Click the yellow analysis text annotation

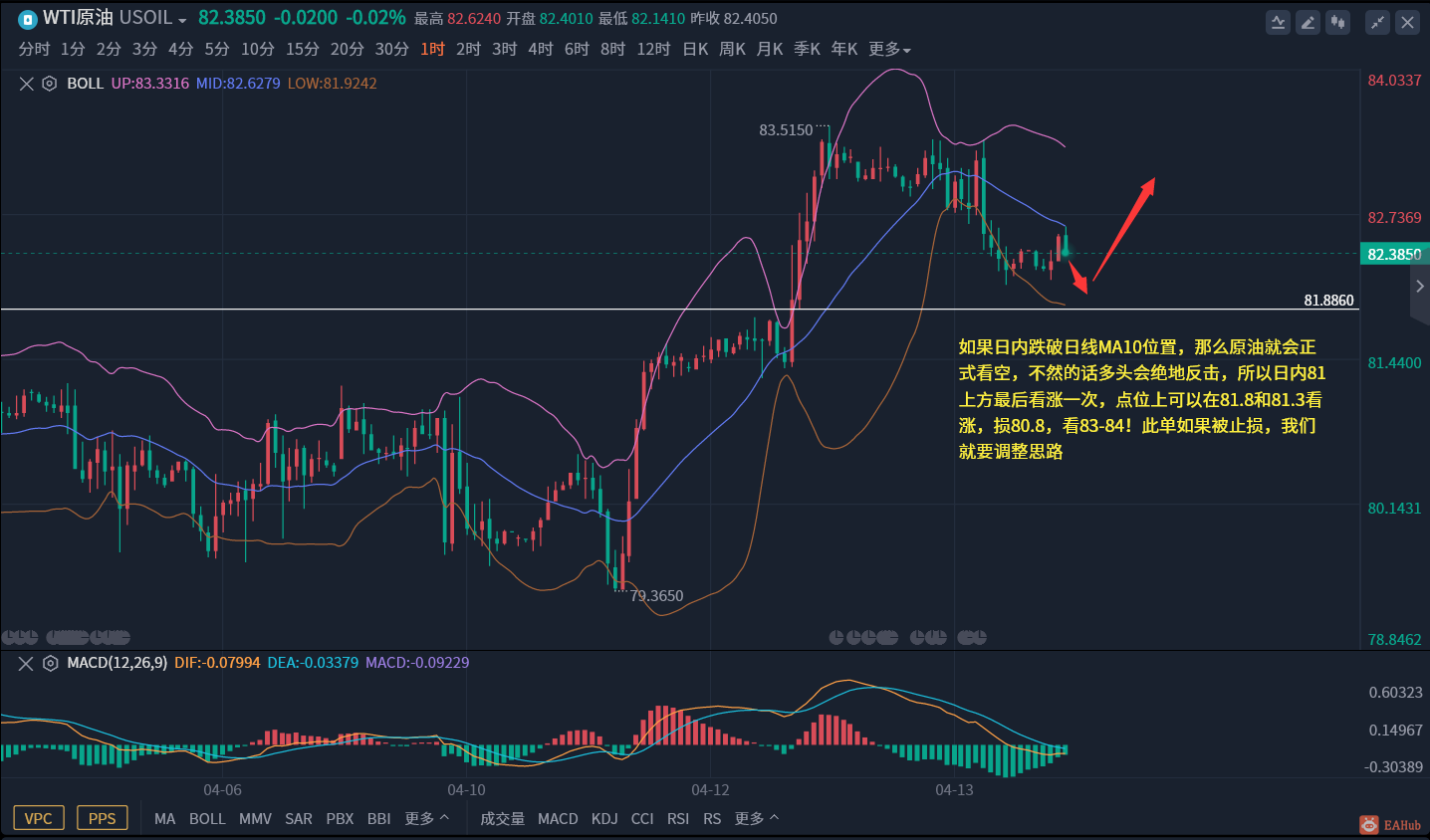point(1142,399)
